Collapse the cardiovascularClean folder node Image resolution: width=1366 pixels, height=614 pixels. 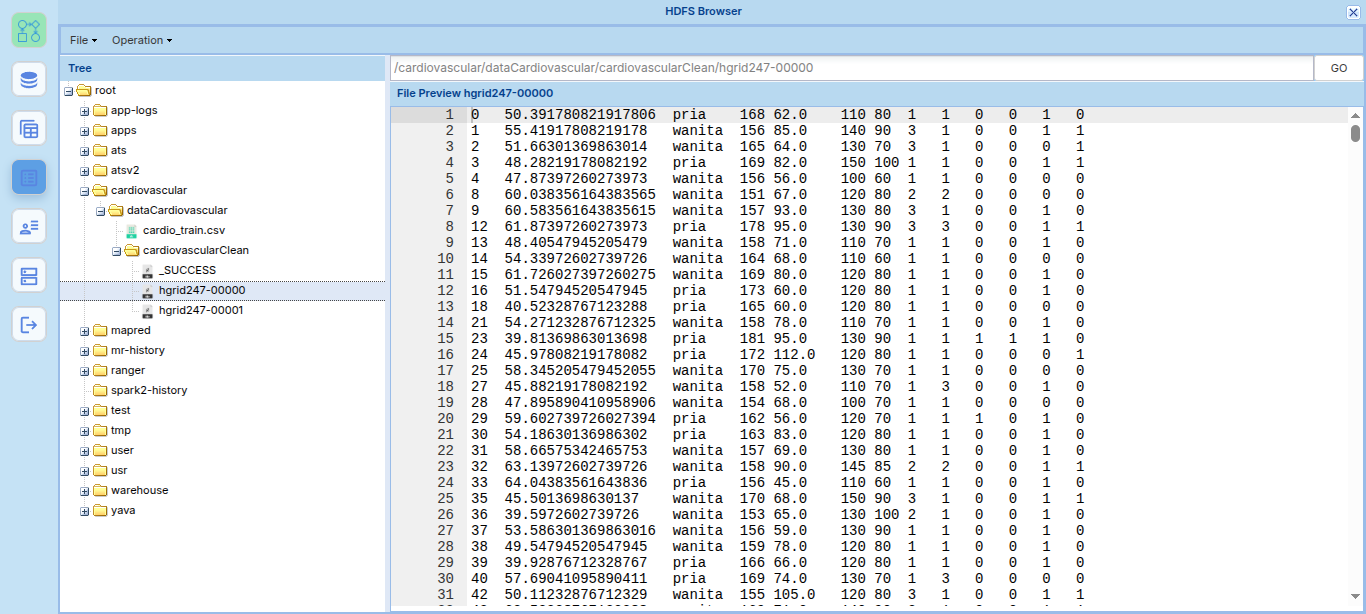117,251
